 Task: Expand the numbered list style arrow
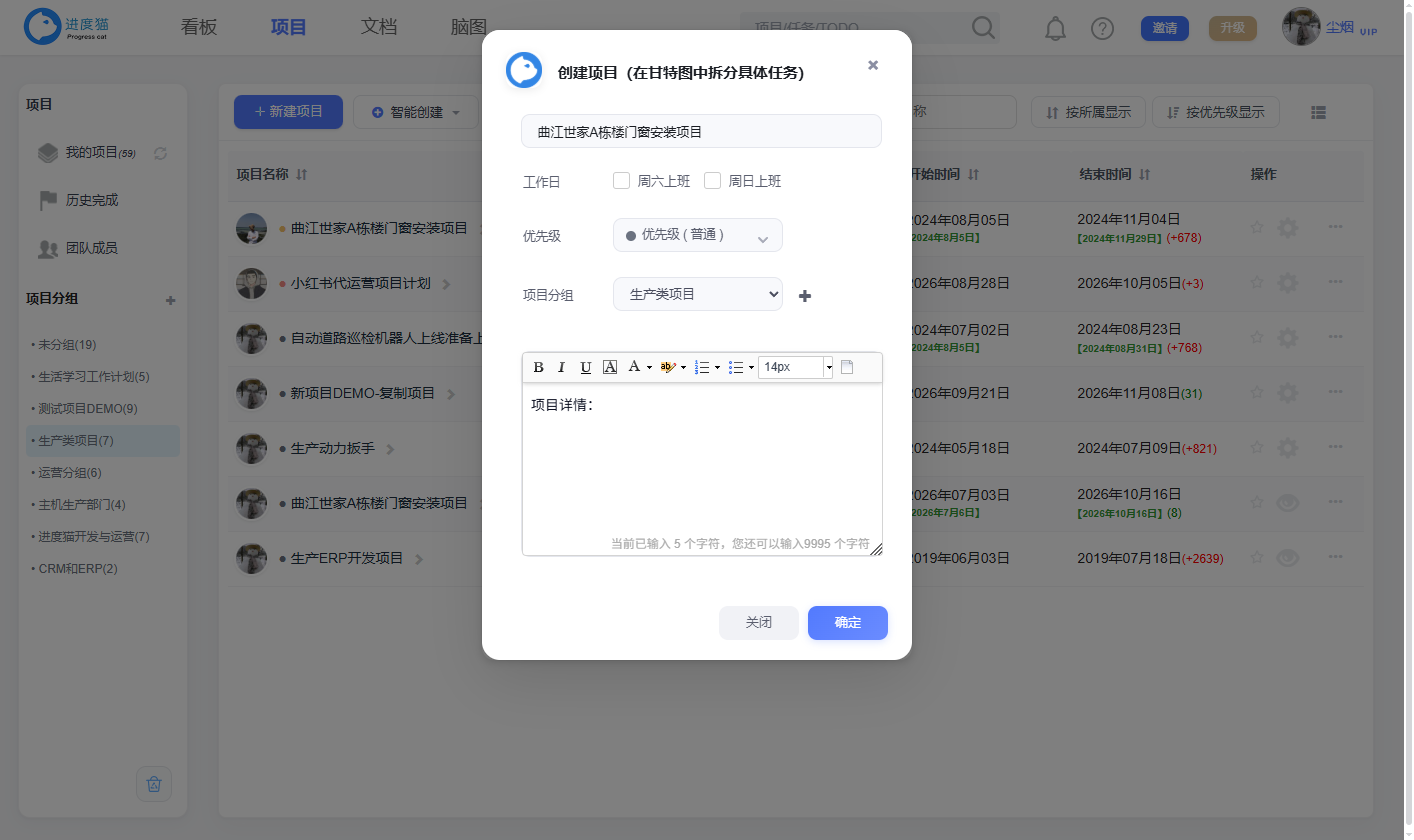(x=717, y=368)
